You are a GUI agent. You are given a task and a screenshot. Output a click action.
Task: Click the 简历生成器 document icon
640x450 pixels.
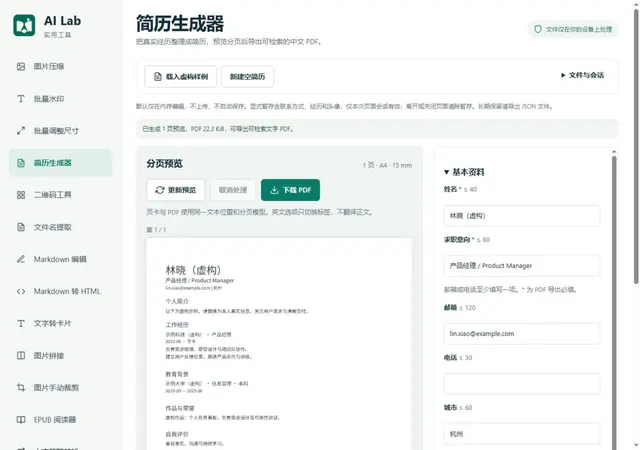(21, 163)
